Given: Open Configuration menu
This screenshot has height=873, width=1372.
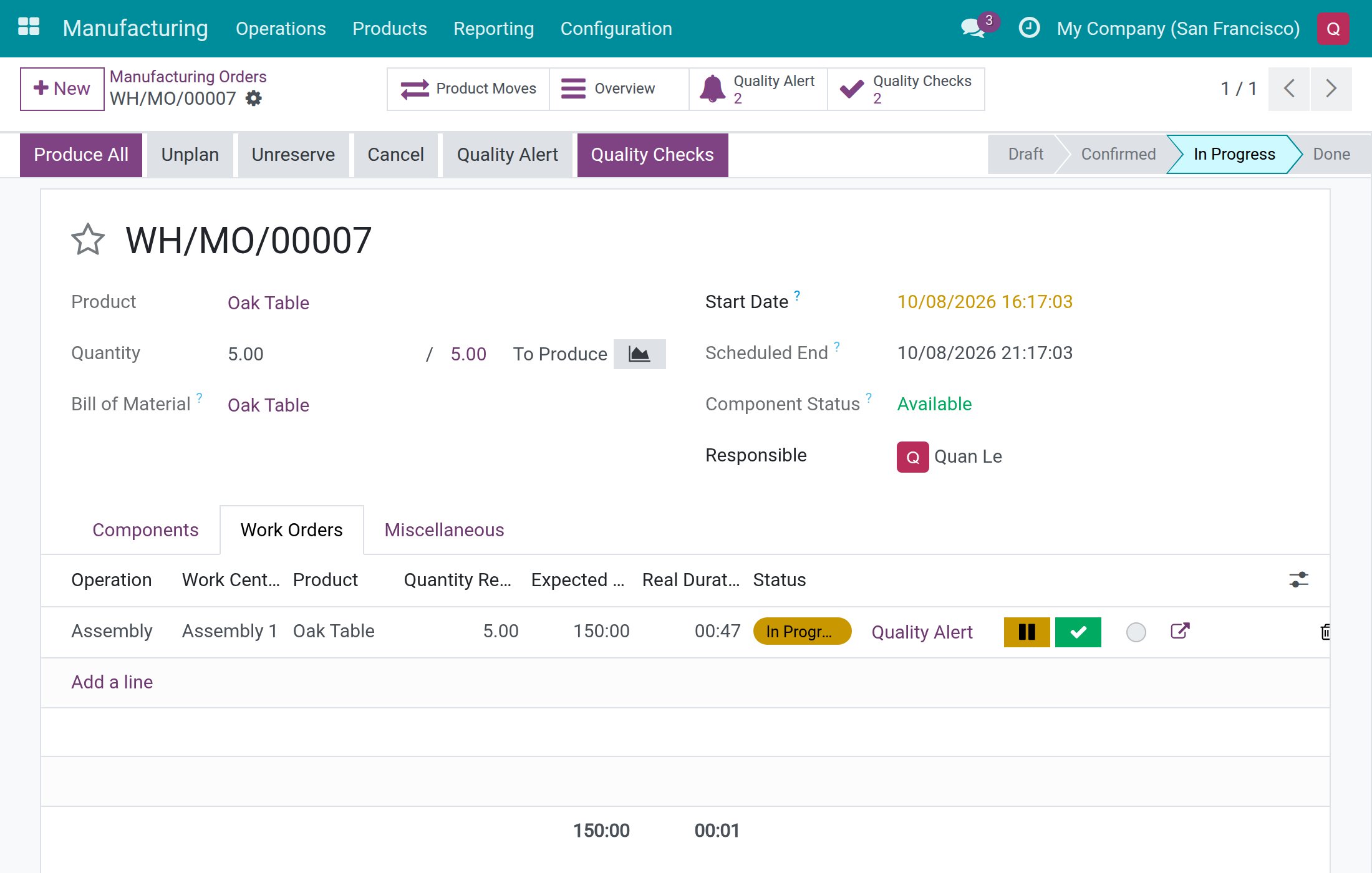Looking at the screenshot, I should (616, 29).
